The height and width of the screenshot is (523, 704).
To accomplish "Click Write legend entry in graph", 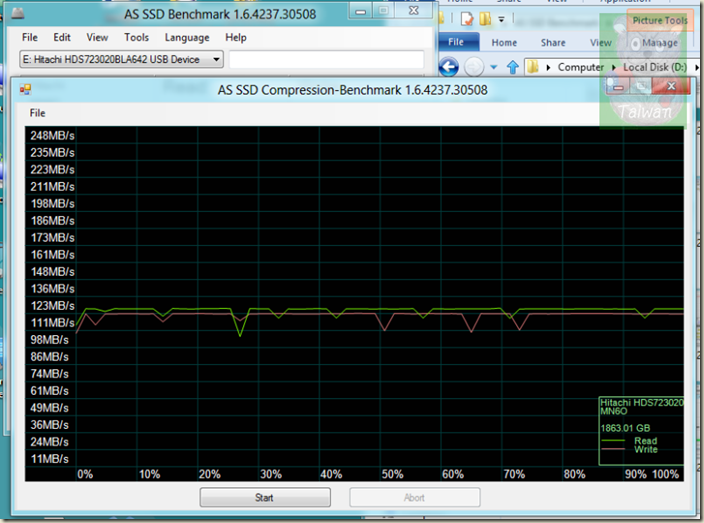I will [646, 449].
